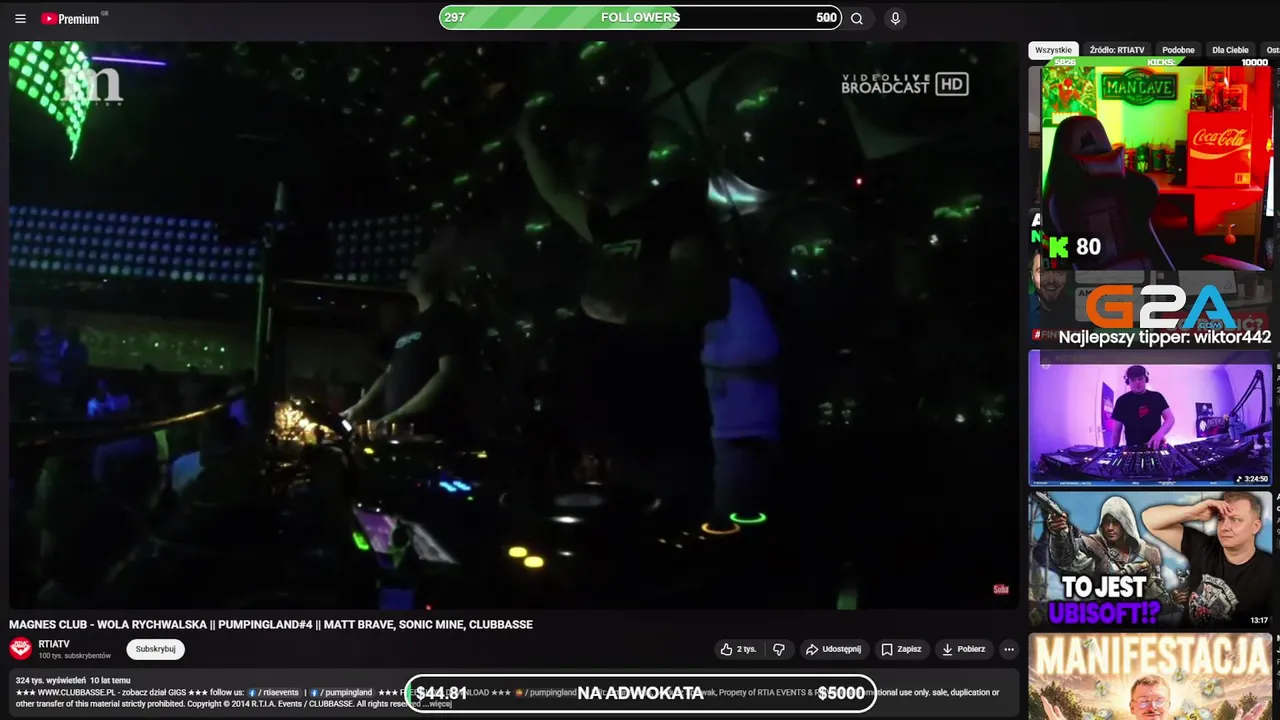Screen dimensions: 1280x720
Task: Open the DJ set 3:24:50 thumbnail
Action: 1150,418
